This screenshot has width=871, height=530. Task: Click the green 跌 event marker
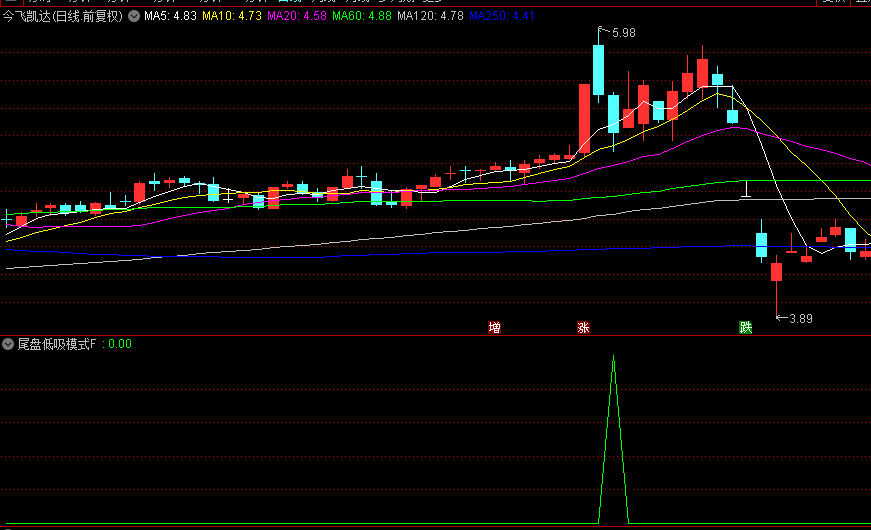745,327
